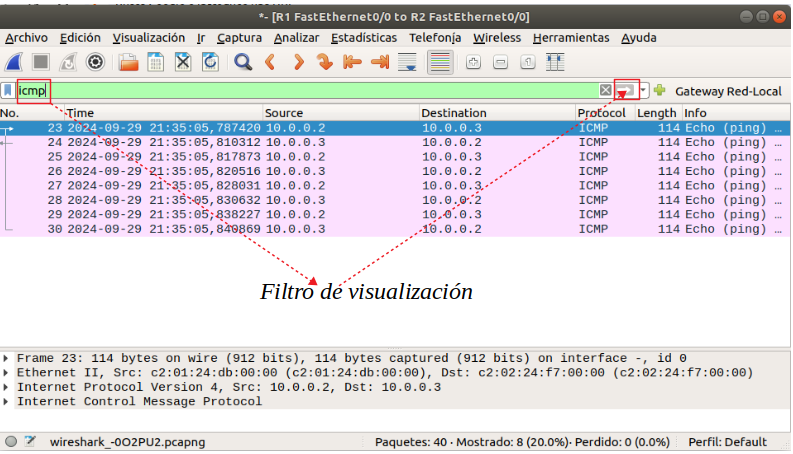Viewport: 793px width, 454px height.
Task: Open display filter history dropdown arrow
Action: point(643,90)
